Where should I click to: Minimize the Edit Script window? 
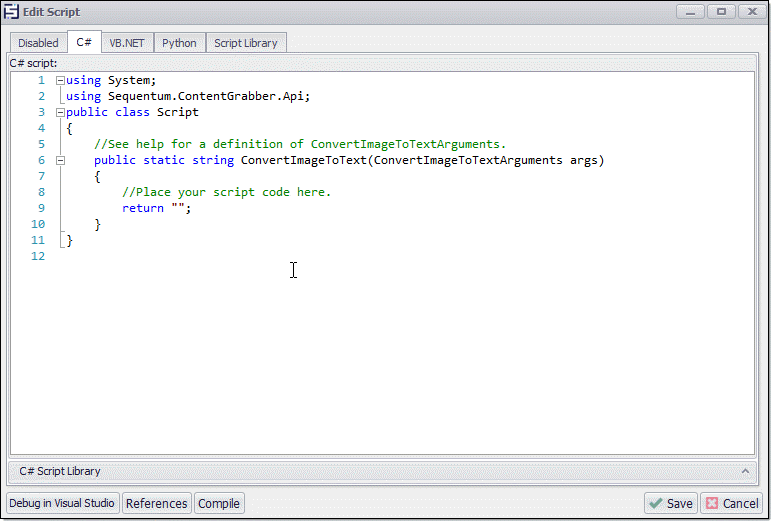(x=691, y=12)
